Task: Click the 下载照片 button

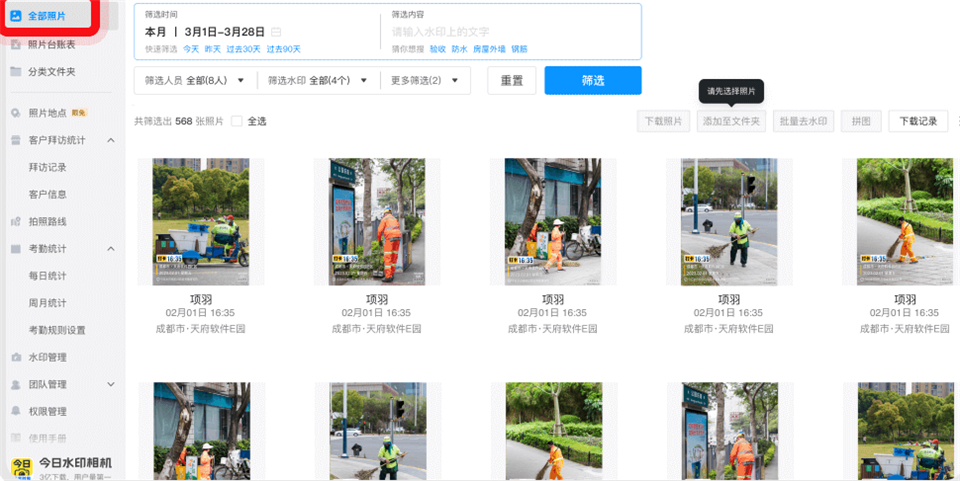Action: tap(663, 121)
